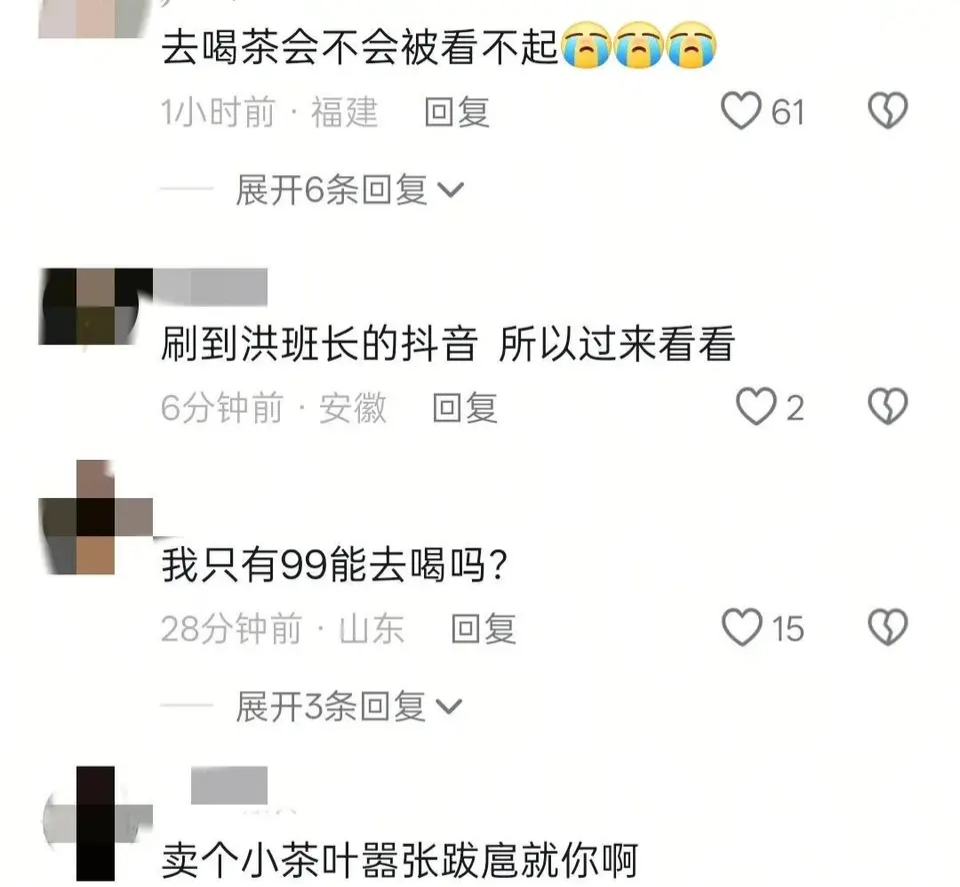Expand the 3 replies thread (展开3条回复)
The height and width of the screenshot is (887, 960).
tap(349, 706)
